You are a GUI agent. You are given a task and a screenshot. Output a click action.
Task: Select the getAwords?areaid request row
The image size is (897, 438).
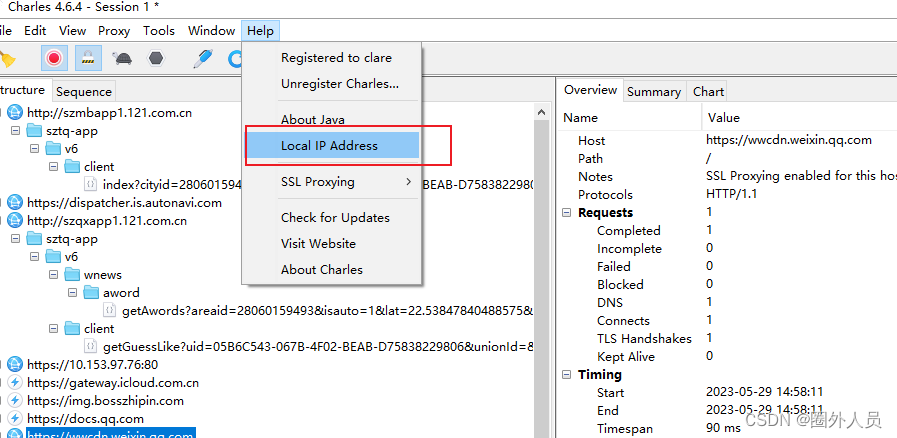click(x=328, y=310)
